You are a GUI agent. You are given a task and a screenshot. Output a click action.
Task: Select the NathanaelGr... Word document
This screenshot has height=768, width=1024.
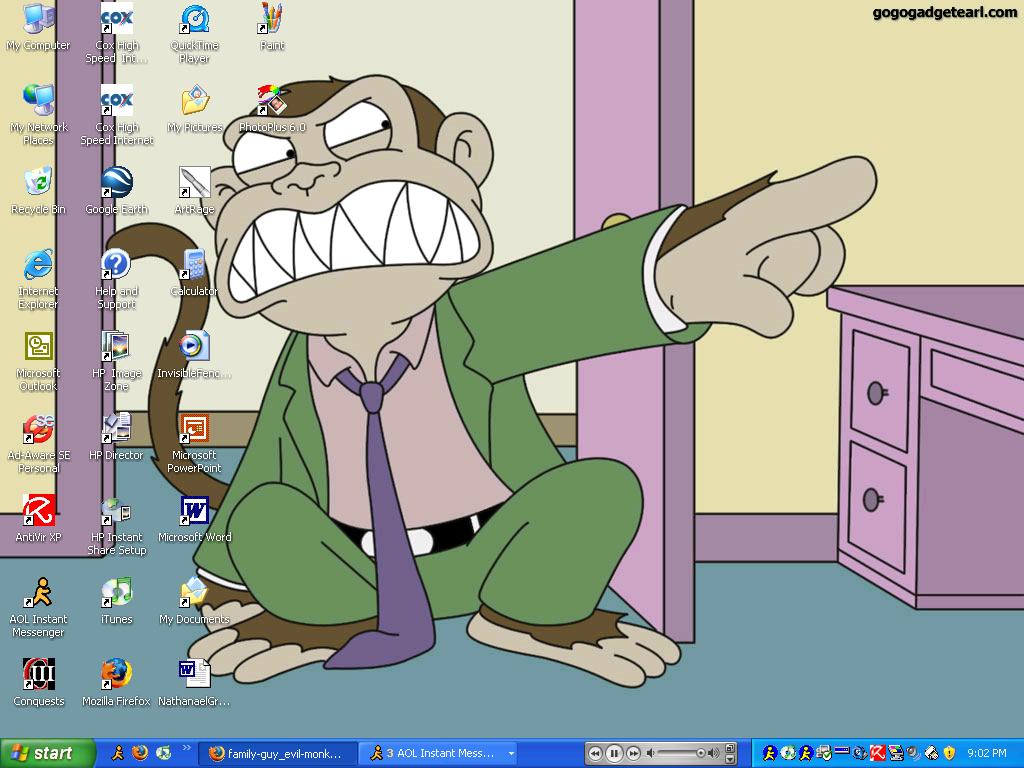click(x=195, y=683)
